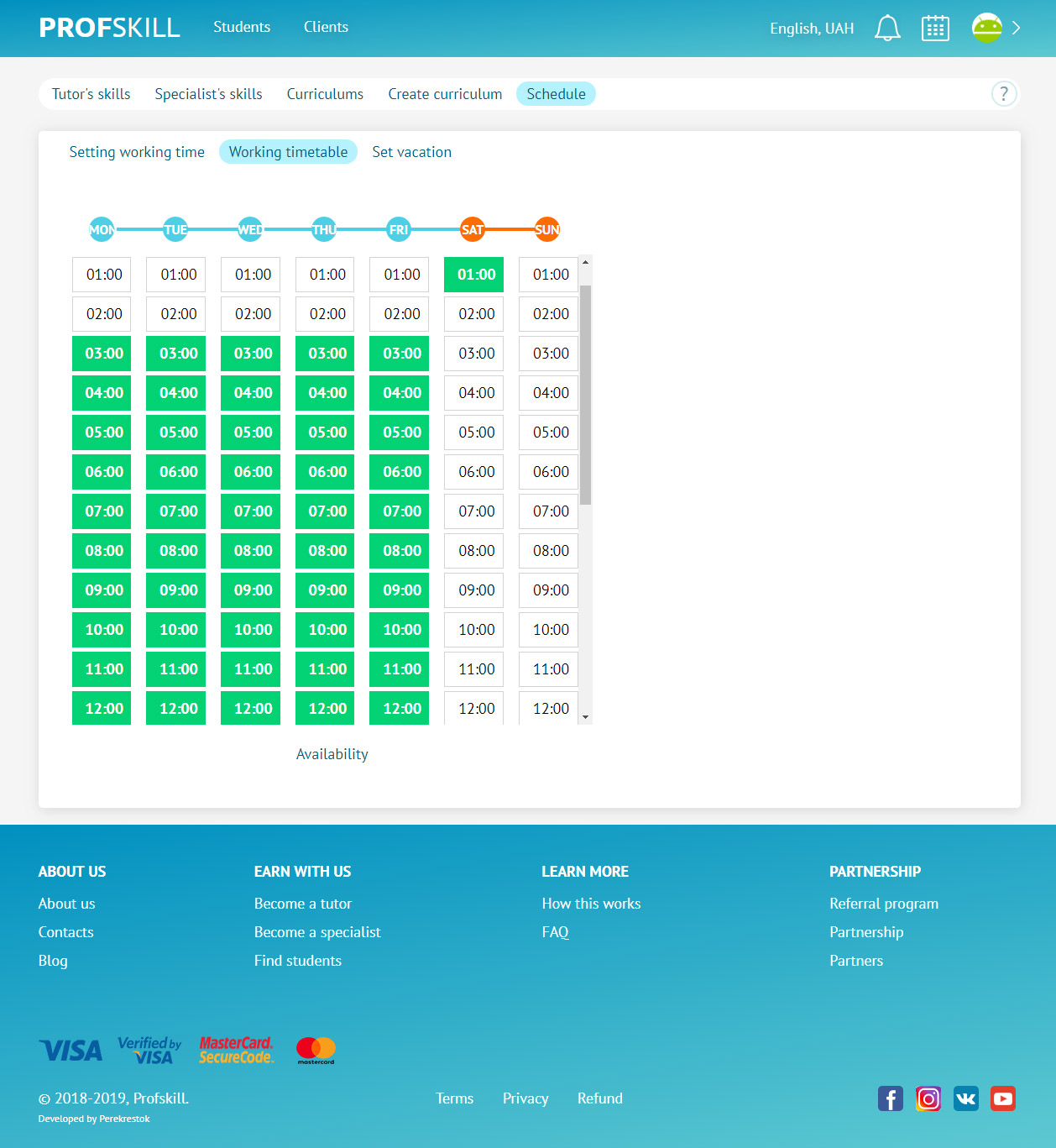
Task: Select the WED day marker
Action: tap(250, 229)
